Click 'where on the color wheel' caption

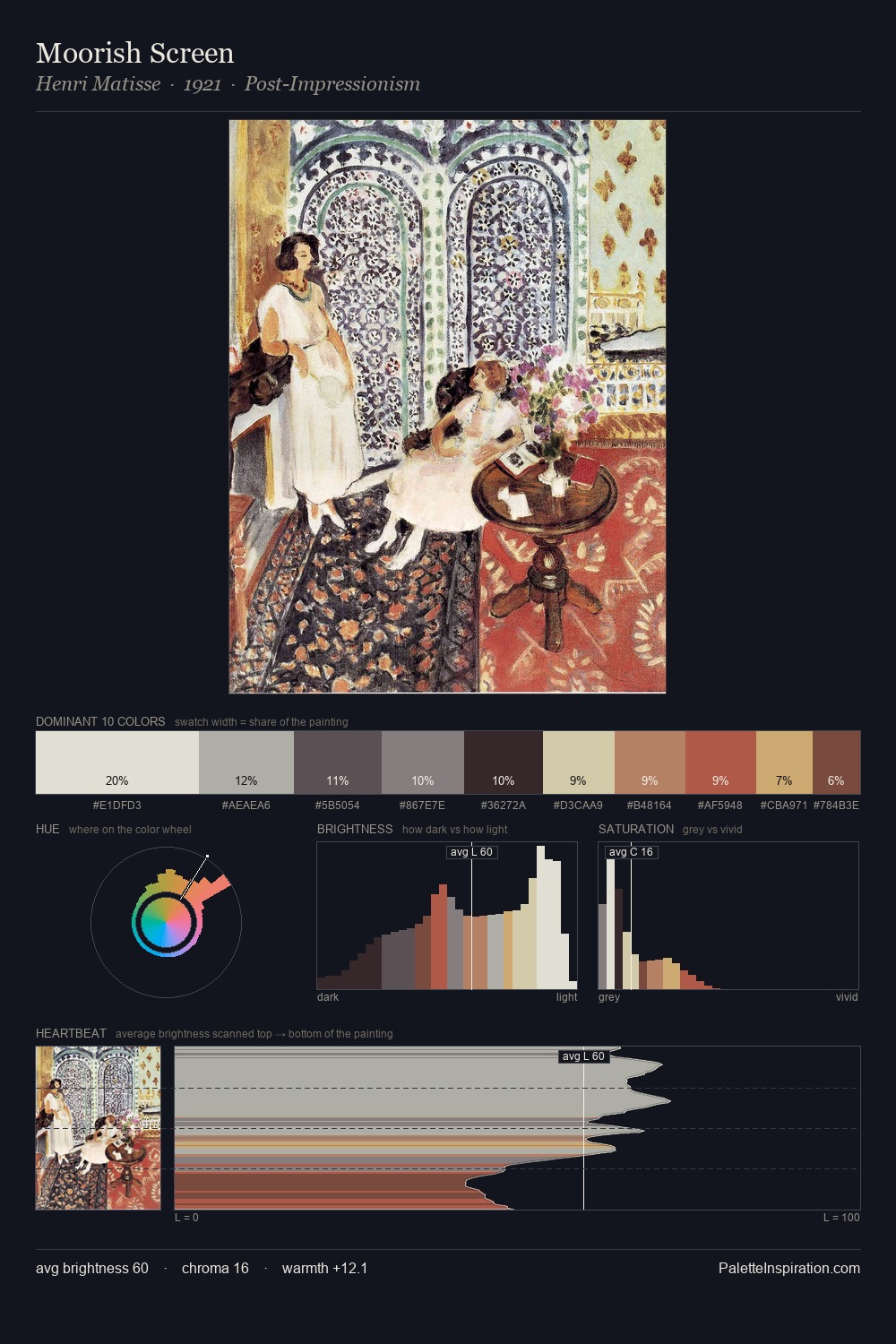[130, 830]
